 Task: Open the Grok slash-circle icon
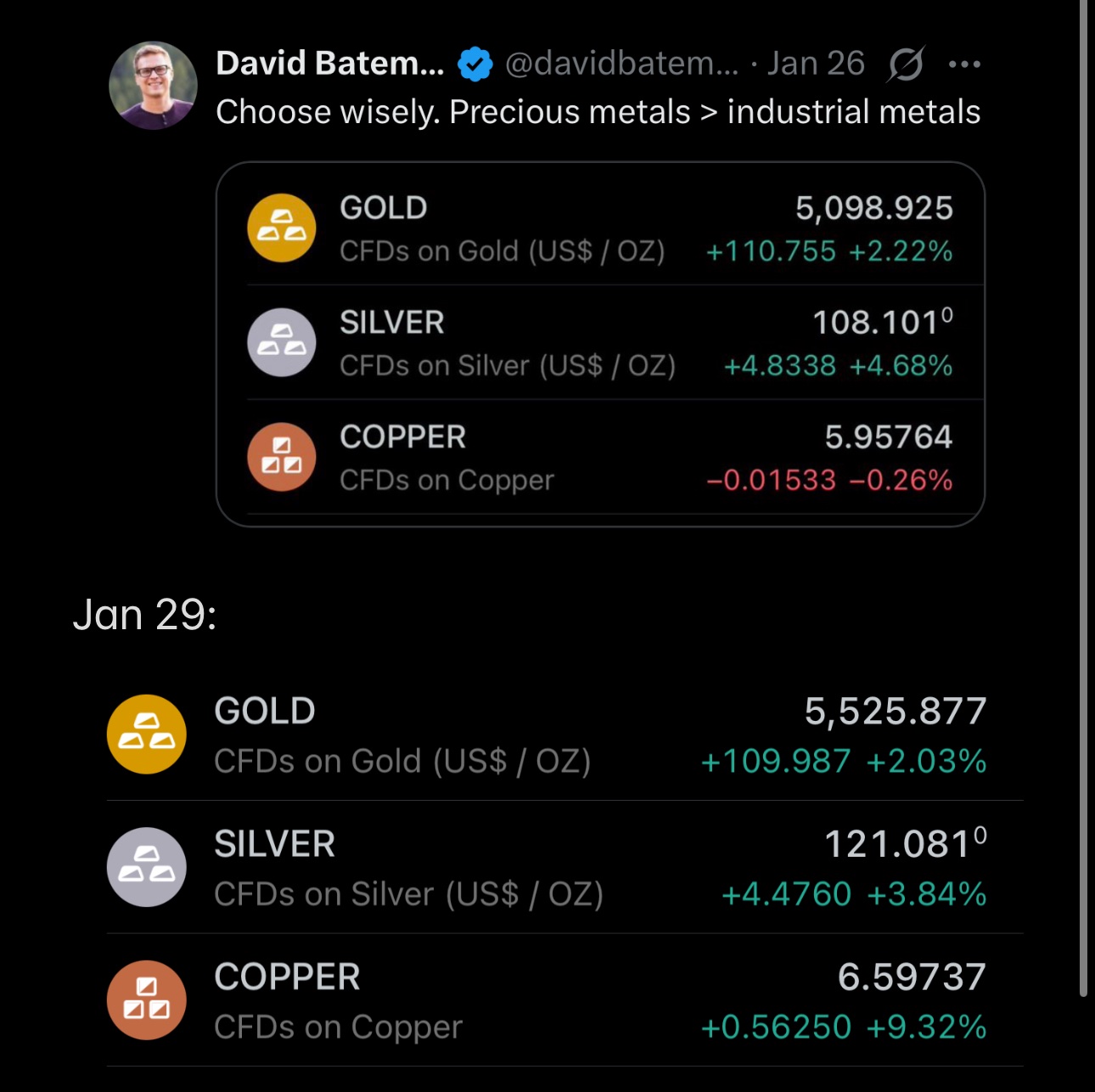pyautogui.click(x=906, y=64)
